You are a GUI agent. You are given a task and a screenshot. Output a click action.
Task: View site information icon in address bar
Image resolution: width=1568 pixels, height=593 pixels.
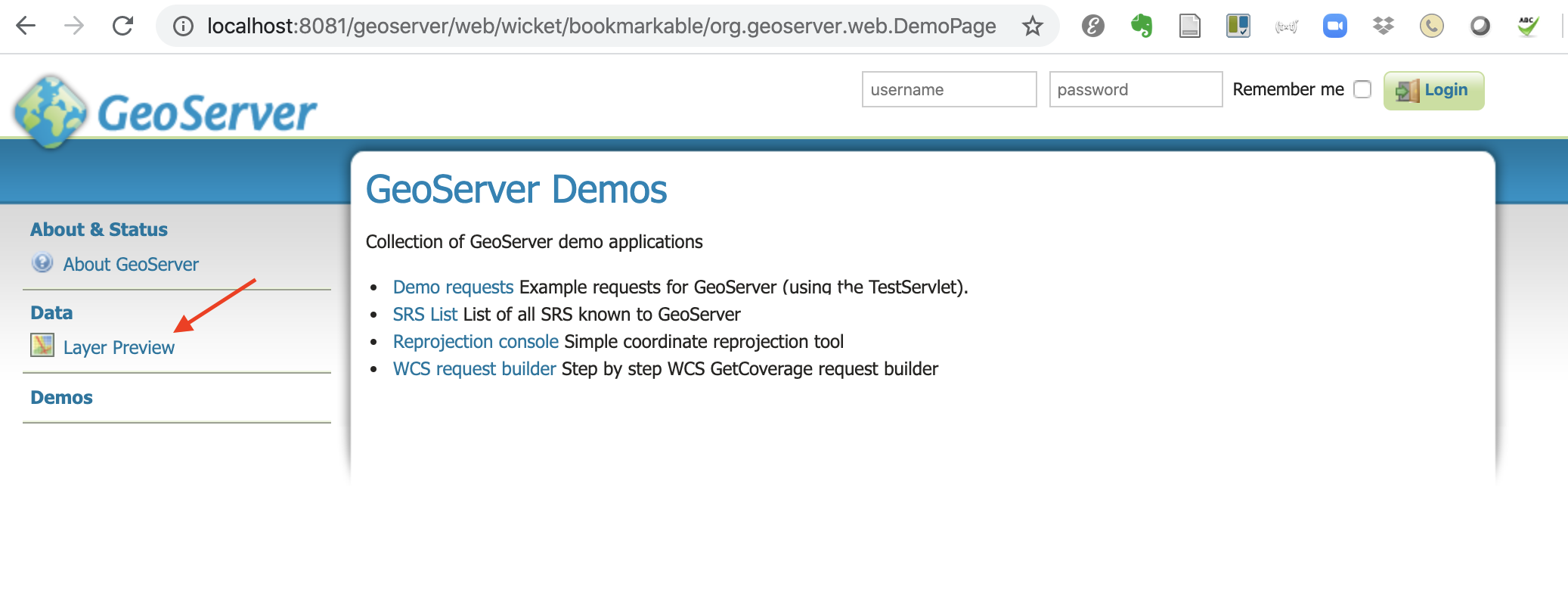coord(183,26)
